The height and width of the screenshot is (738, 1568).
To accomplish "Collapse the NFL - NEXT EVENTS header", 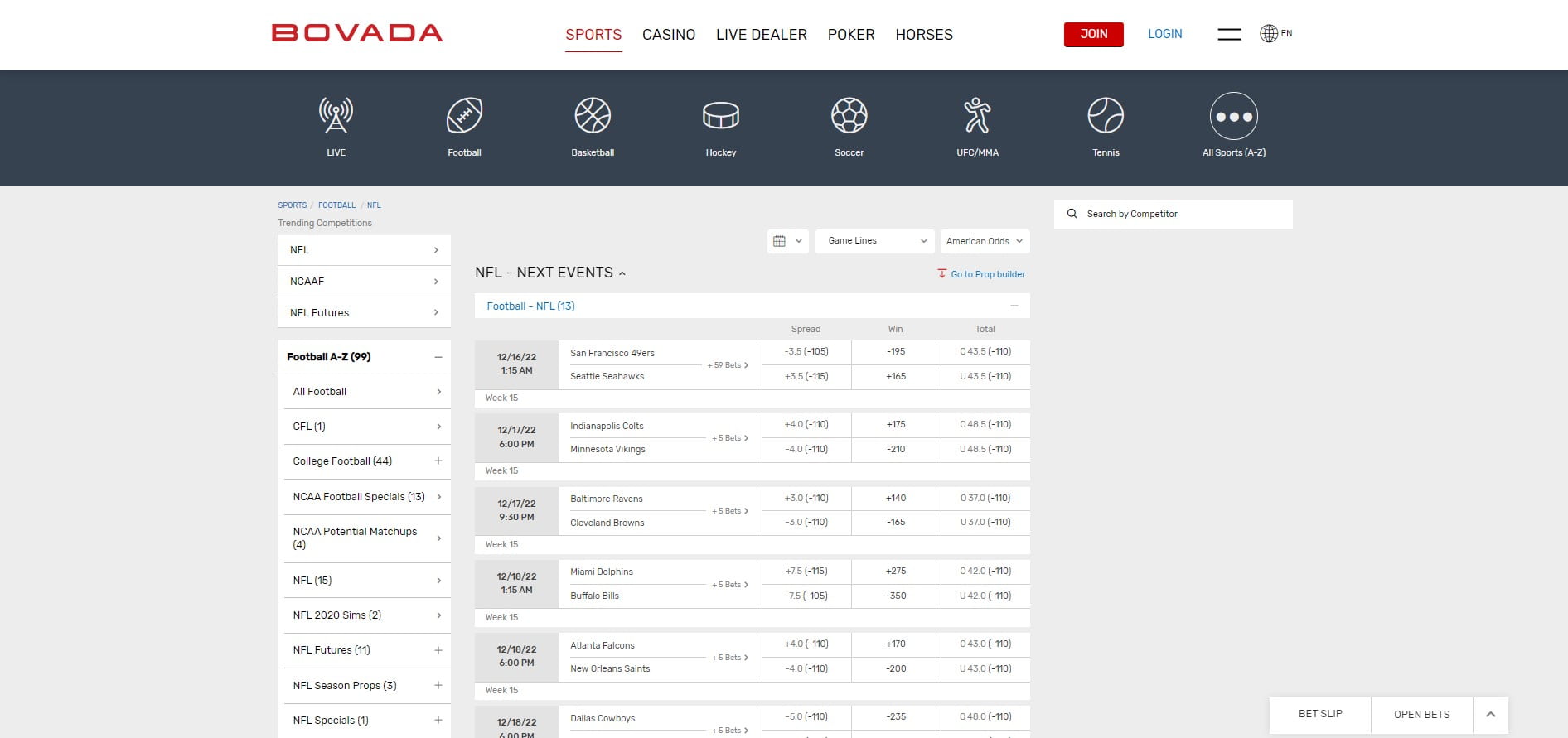I will (549, 273).
